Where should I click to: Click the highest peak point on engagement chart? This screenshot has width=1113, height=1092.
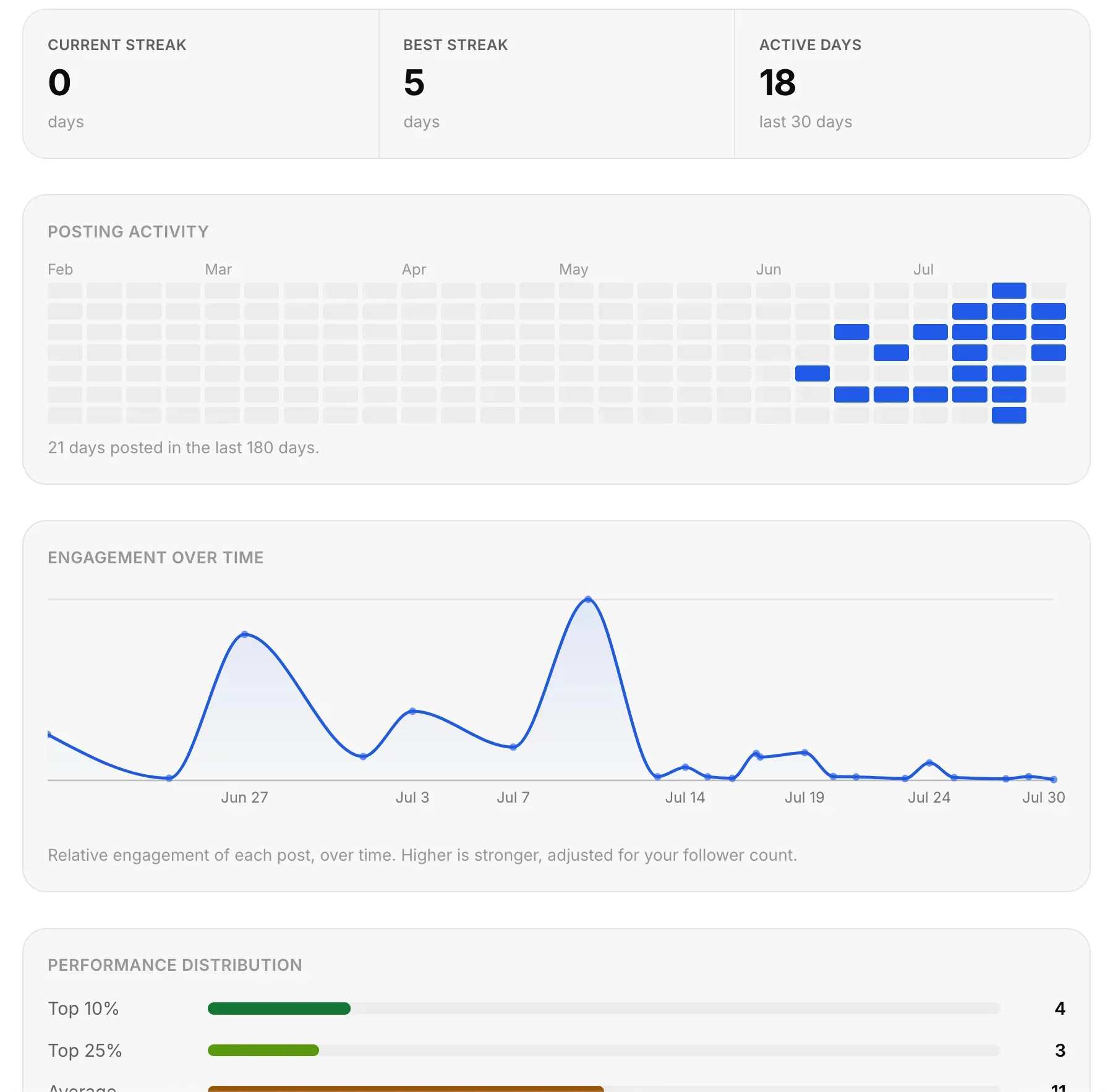coord(588,599)
